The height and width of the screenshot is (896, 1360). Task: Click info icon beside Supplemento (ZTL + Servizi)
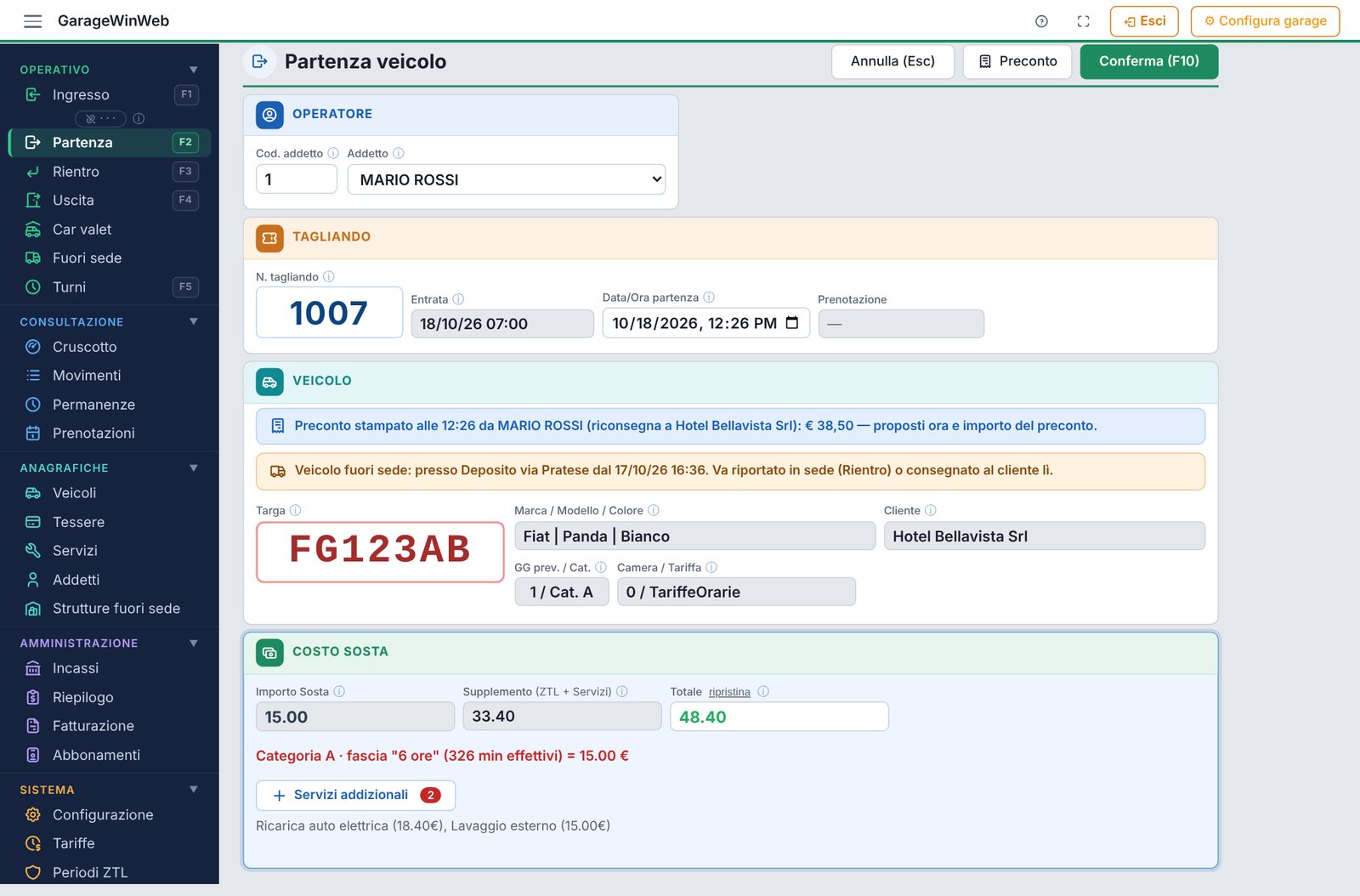tap(622, 691)
